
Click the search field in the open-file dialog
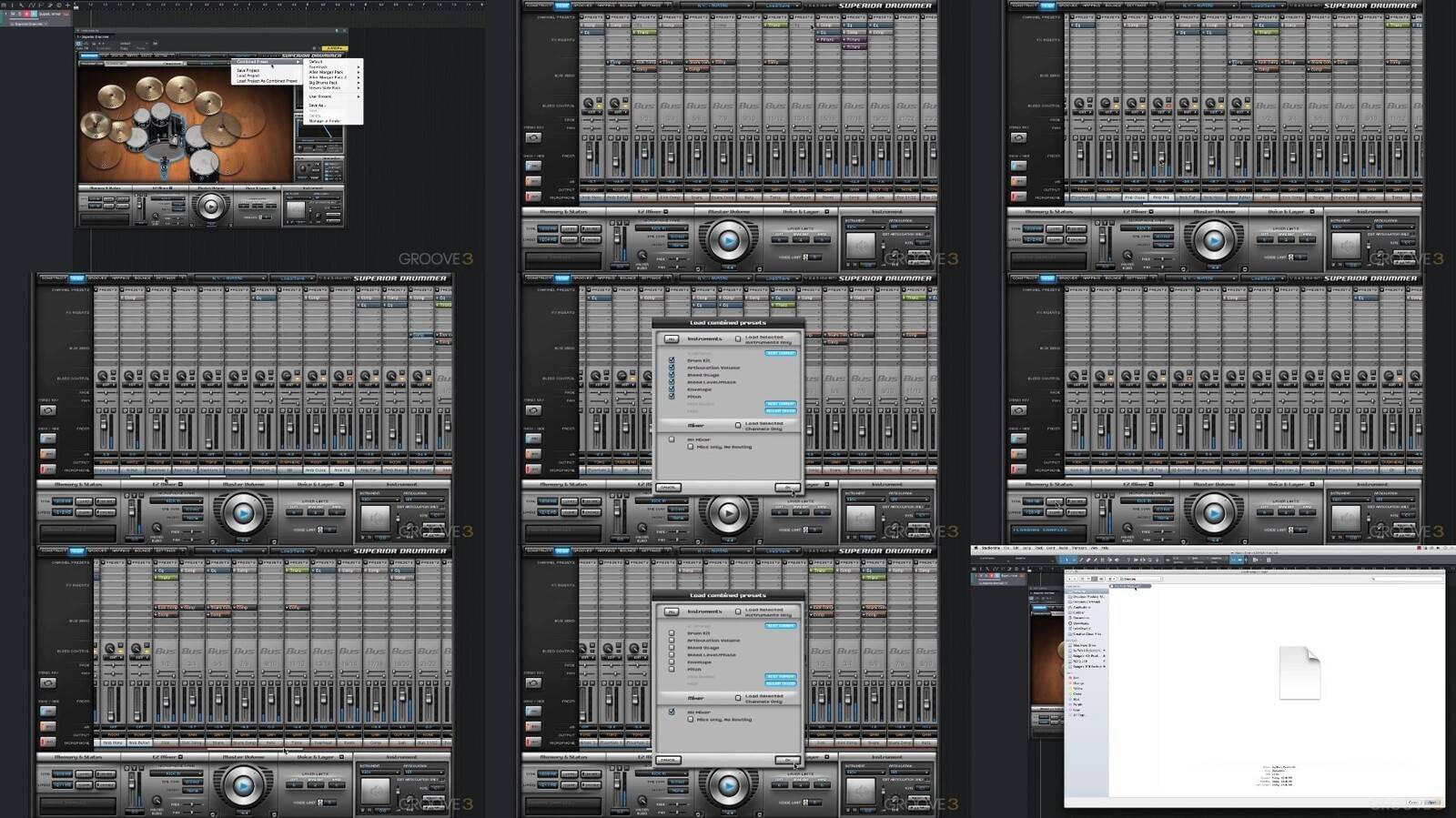1407,579
